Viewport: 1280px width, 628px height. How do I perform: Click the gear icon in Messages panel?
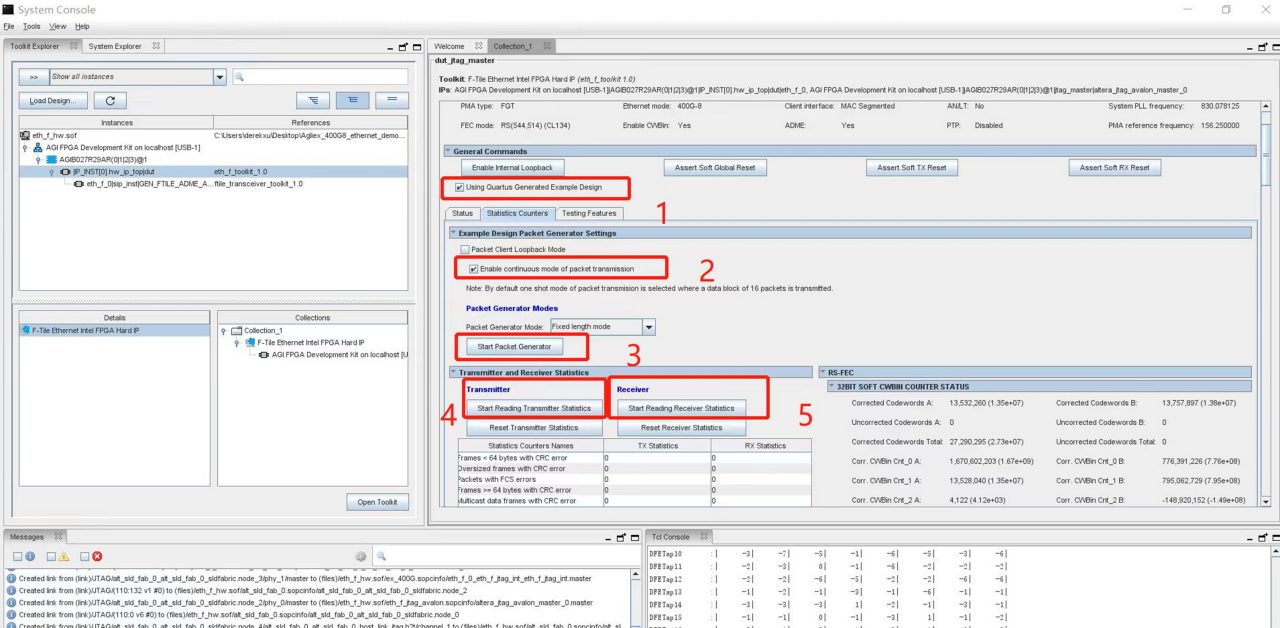tap(361, 556)
